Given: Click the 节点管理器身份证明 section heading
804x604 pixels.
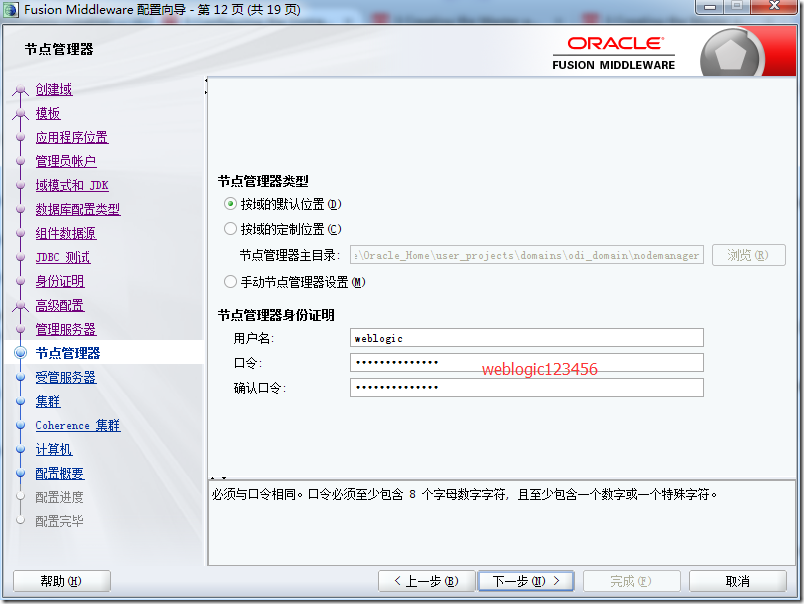Looking at the screenshot, I should tap(276, 315).
